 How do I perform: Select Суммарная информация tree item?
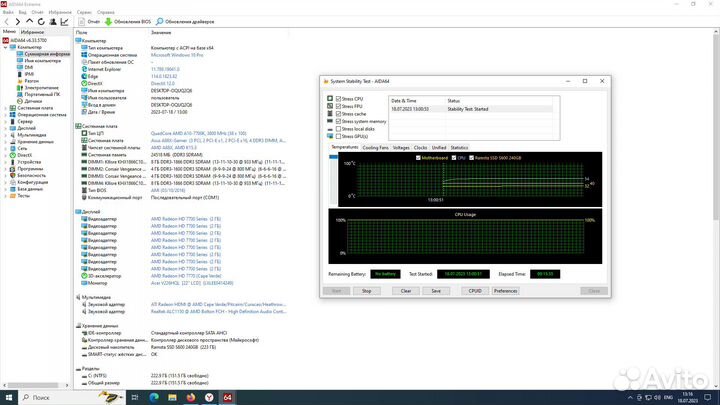point(47,54)
